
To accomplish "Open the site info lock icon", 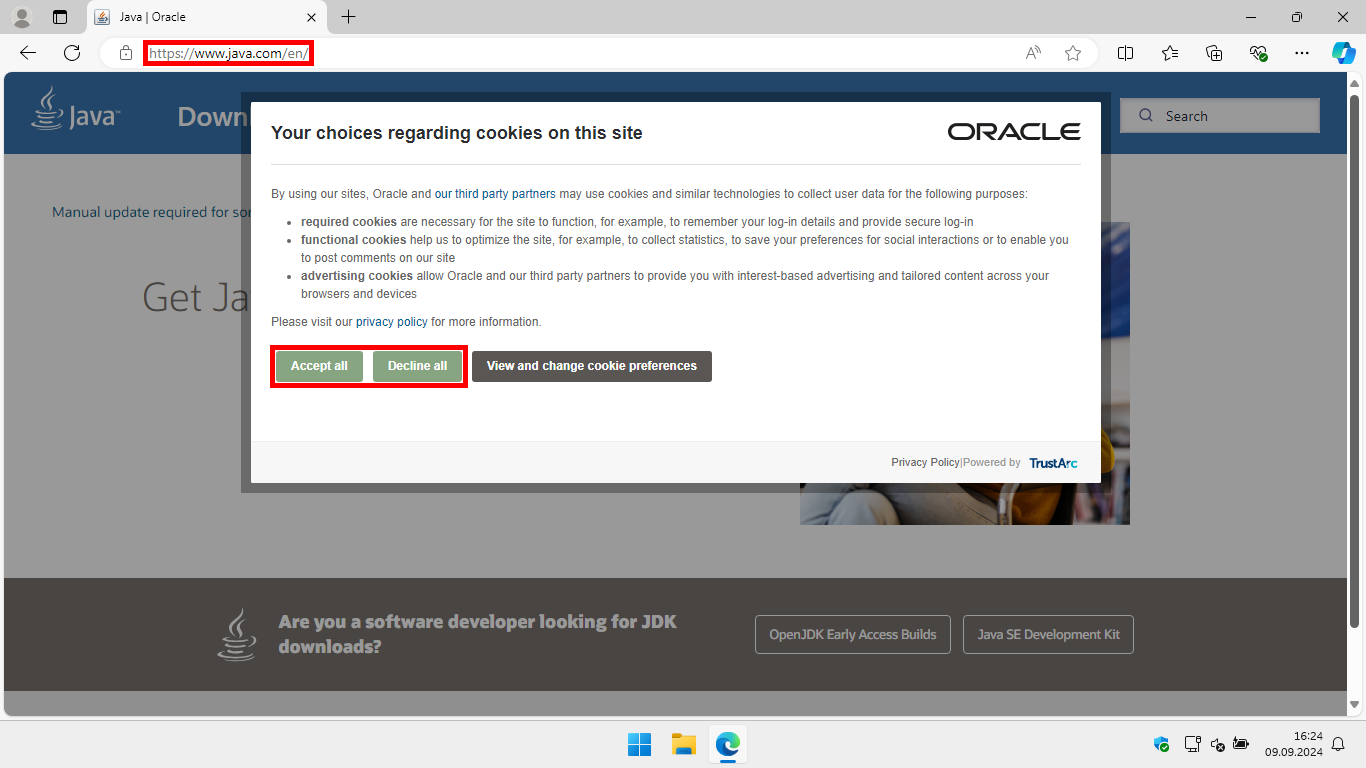I will (126, 53).
